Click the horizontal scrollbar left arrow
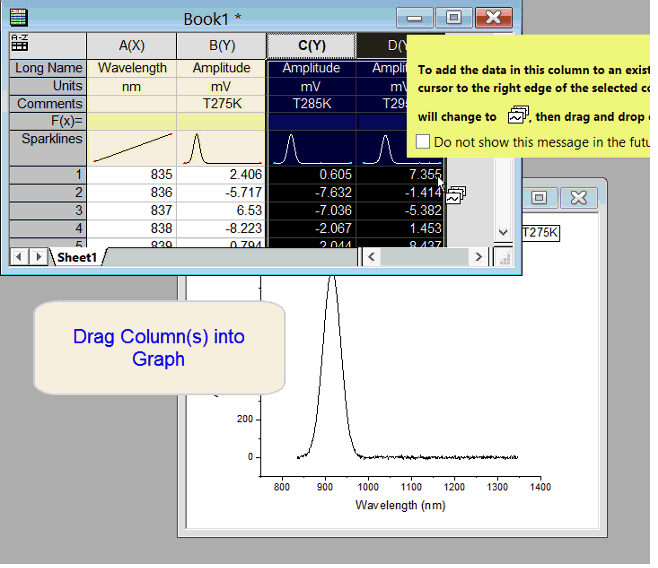Viewport: 658px width, 568px height. point(371,257)
